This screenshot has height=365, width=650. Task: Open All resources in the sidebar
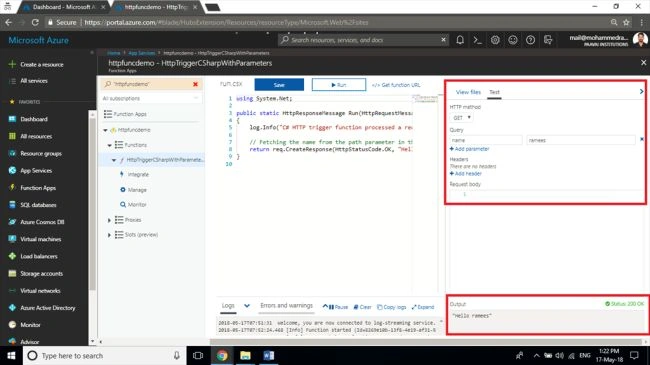pyautogui.click(x=36, y=136)
